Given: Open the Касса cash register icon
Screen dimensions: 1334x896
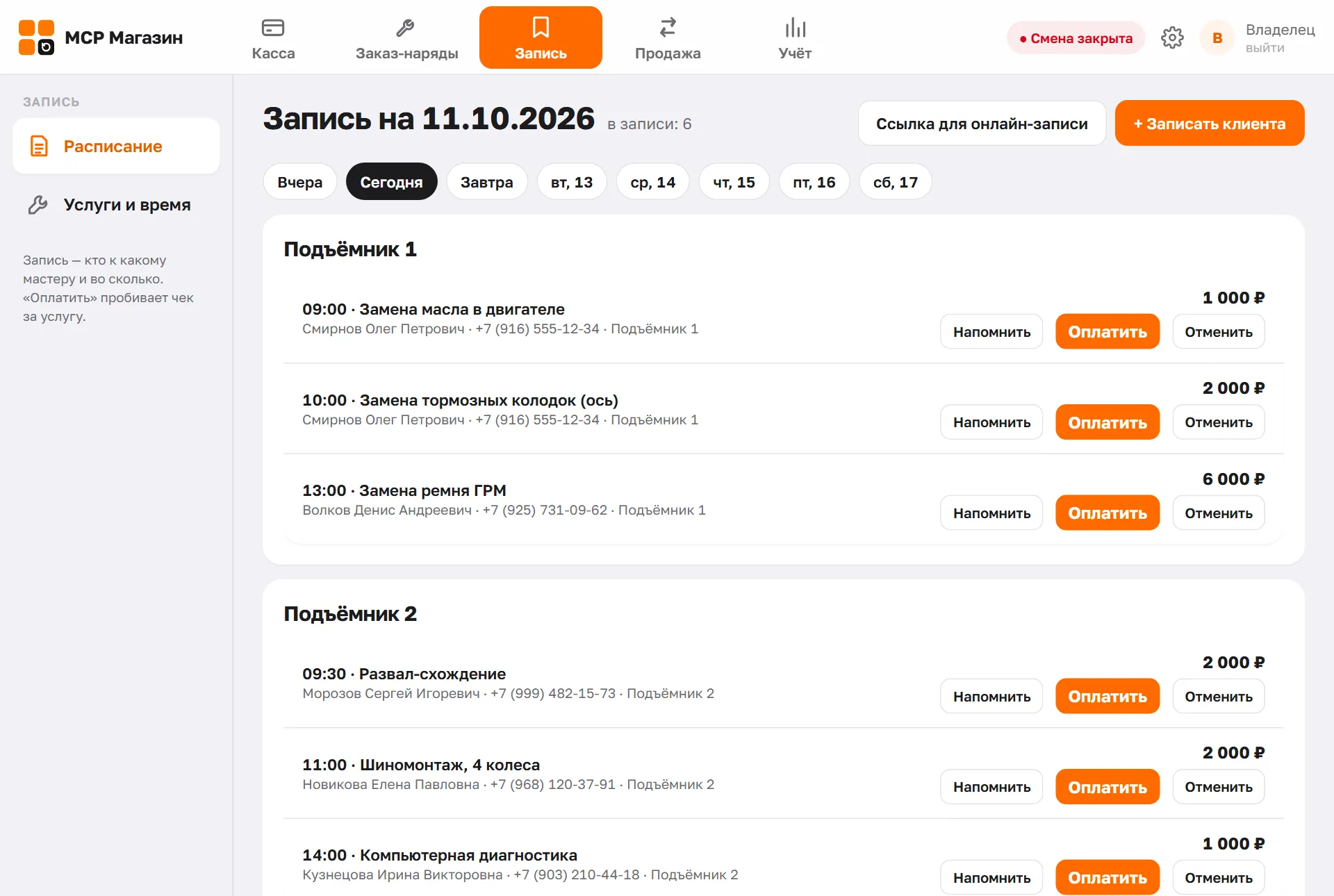Looking at the screenshot, I should coord(273,28).
